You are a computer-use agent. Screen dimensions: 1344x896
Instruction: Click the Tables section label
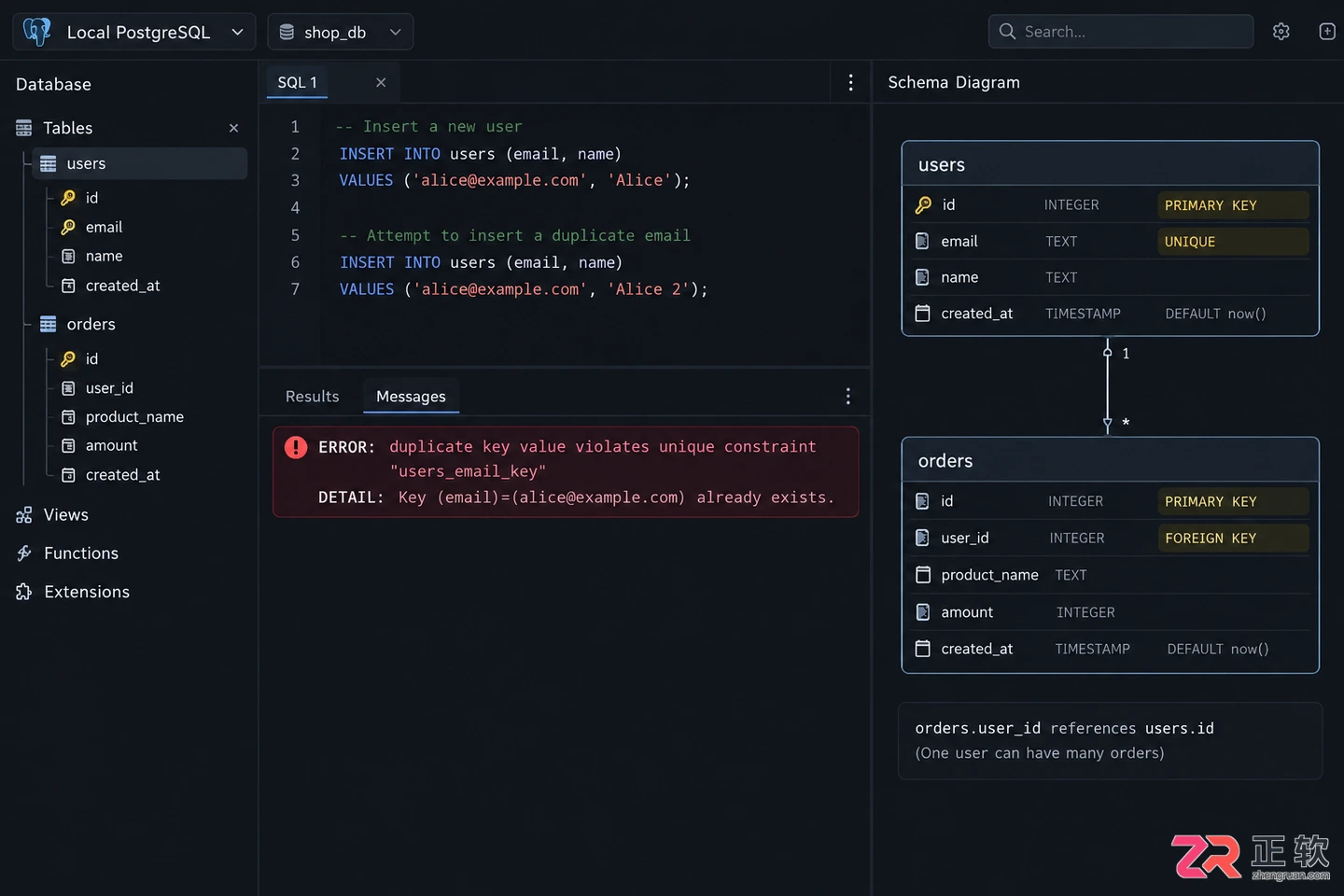[x=68, y=128]
